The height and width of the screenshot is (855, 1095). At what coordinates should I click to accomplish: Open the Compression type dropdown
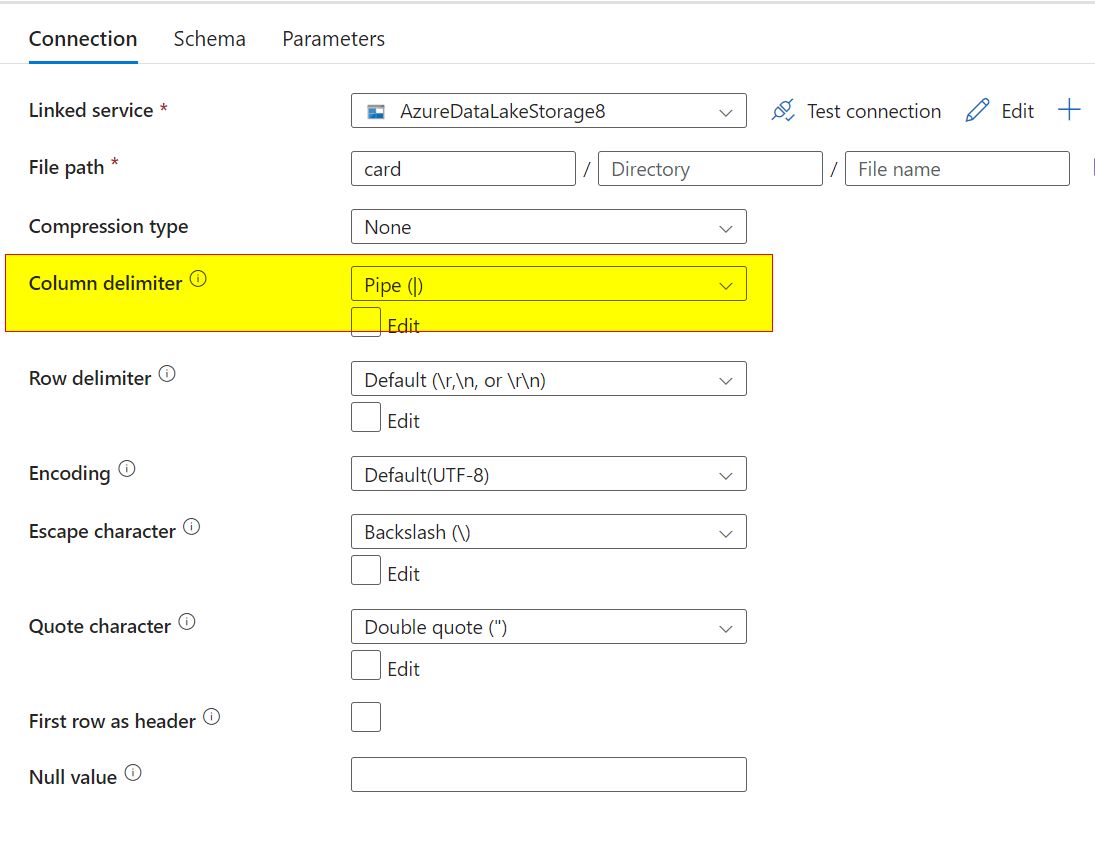548,227
